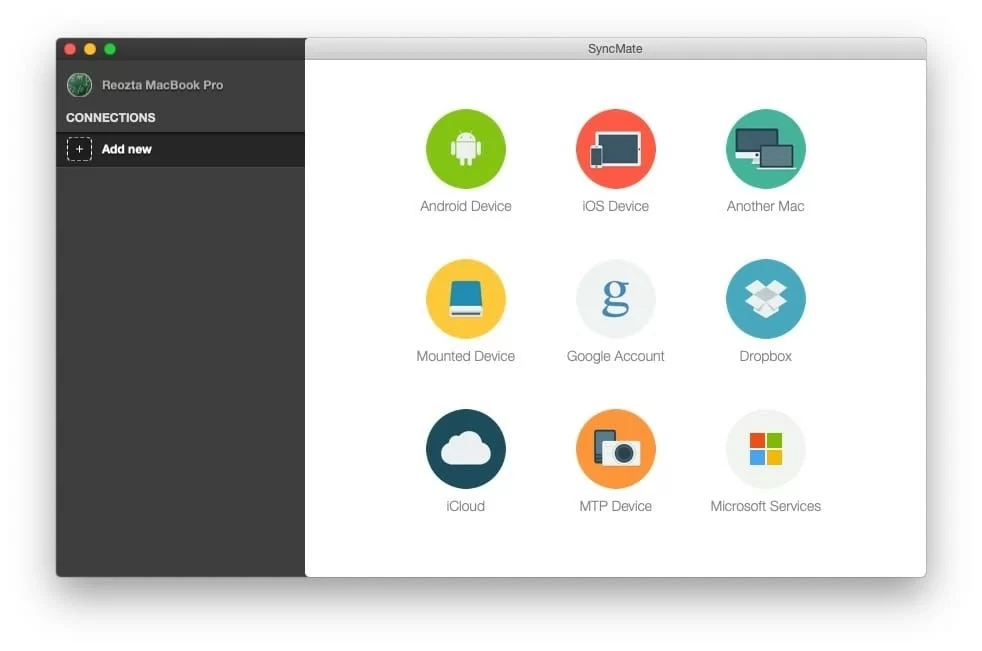Click the iOS Device label
982x651 pixels.
[x=616, y=206]
